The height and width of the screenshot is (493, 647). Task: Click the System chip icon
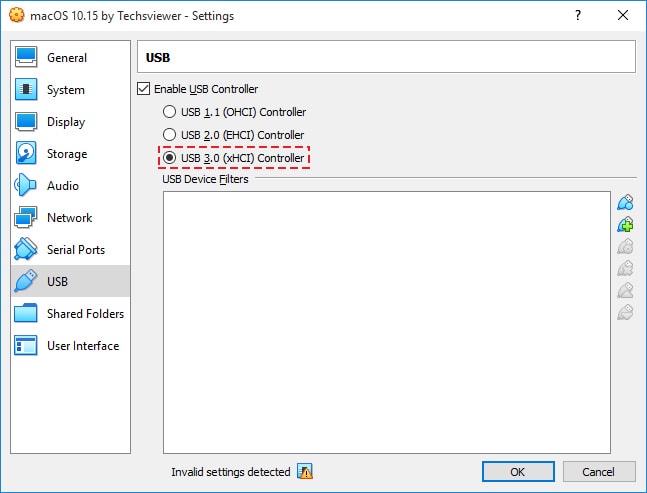[26, 89]
